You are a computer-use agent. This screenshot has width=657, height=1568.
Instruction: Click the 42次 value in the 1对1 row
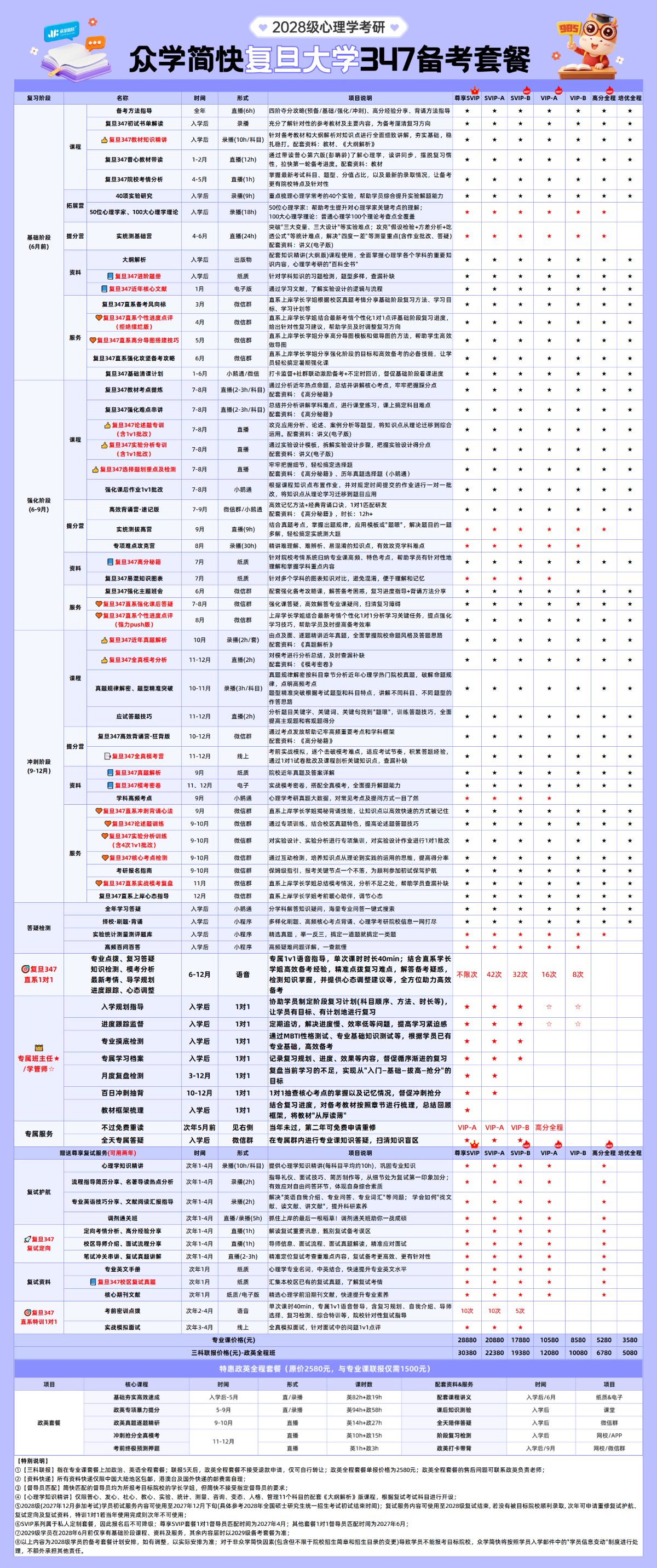[494, 975]
